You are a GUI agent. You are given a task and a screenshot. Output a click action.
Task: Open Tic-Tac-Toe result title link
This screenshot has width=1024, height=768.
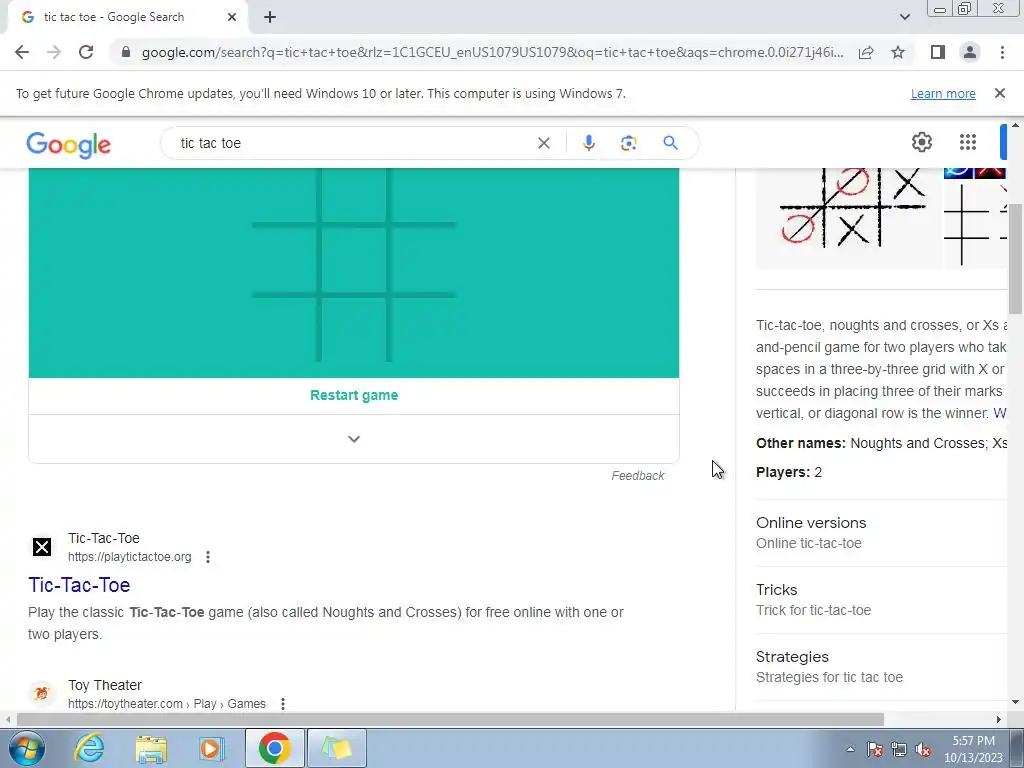point(79,585)
